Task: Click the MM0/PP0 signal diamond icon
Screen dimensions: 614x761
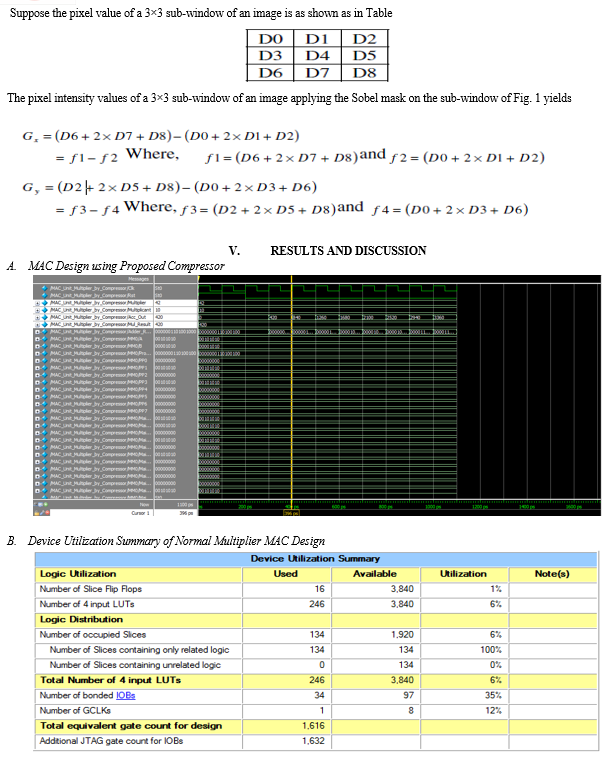Action: (45, 361)
